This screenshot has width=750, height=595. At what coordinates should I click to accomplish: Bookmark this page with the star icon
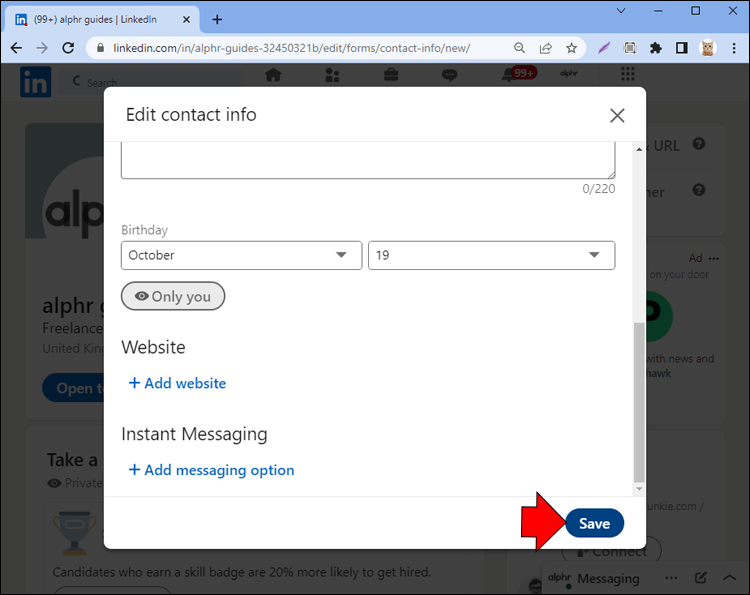572,48
